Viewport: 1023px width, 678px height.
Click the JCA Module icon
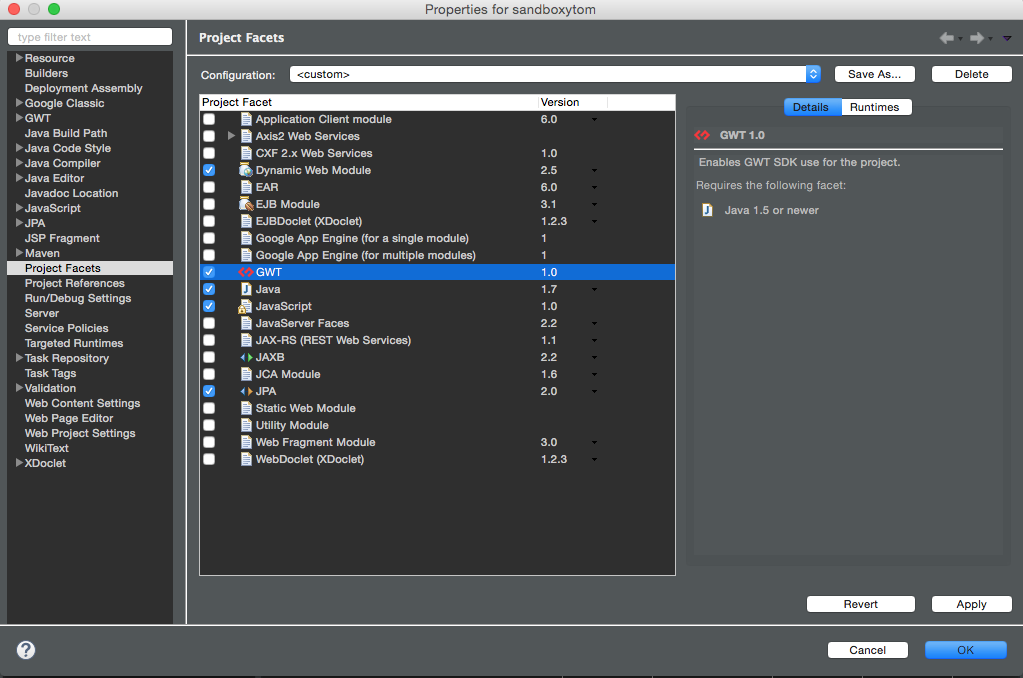click(x=246, y=374)
